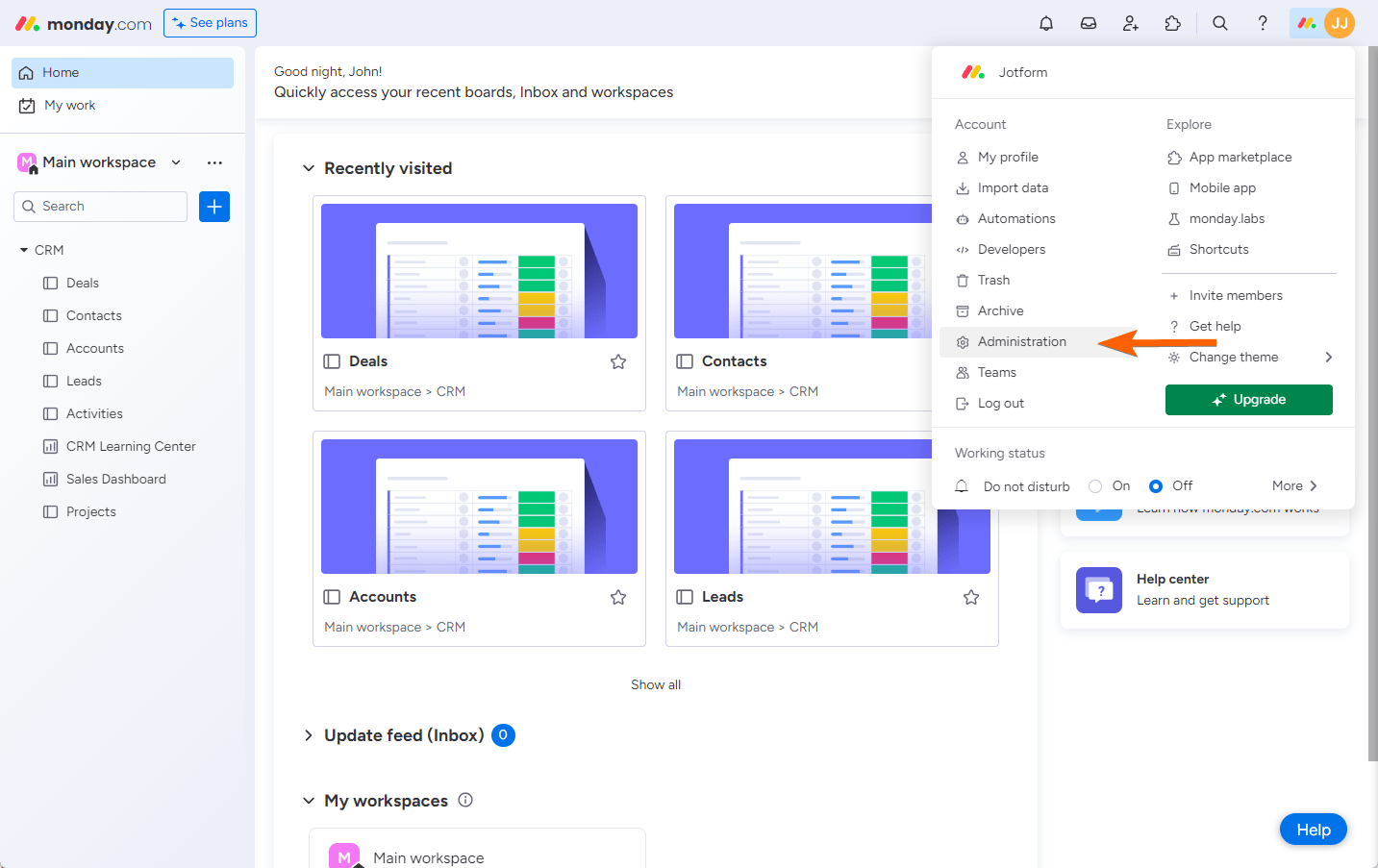Open the help question mark icon
The image size is (1378, 868).
pos(1263,23)
